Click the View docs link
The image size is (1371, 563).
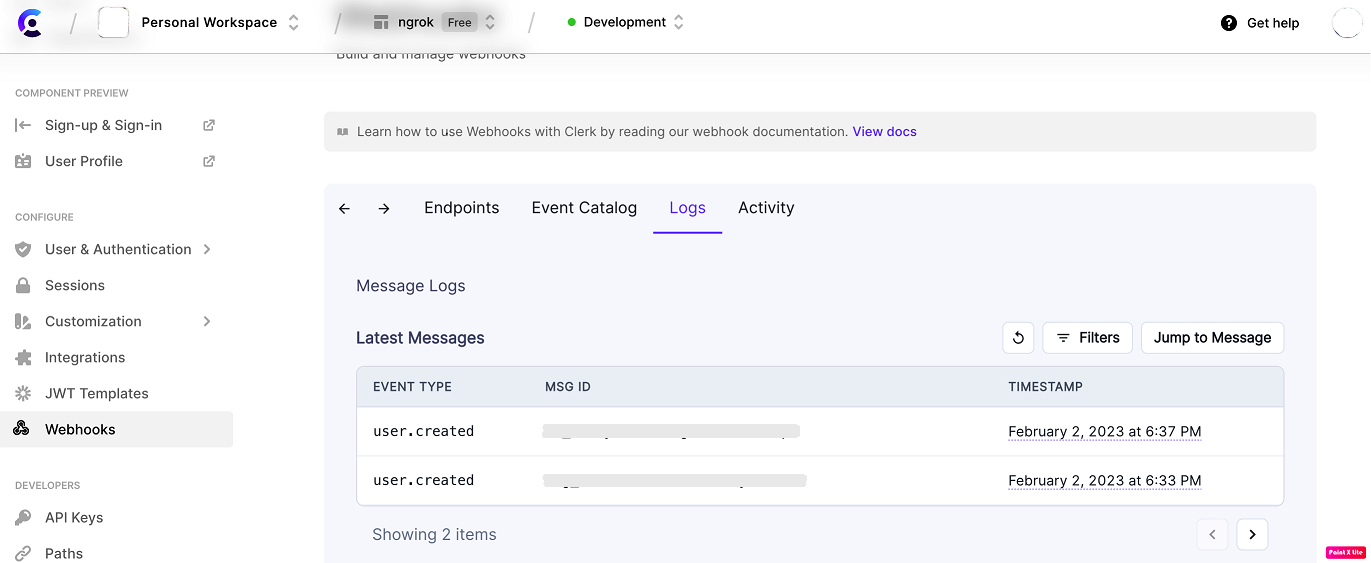tap(884, 131)
